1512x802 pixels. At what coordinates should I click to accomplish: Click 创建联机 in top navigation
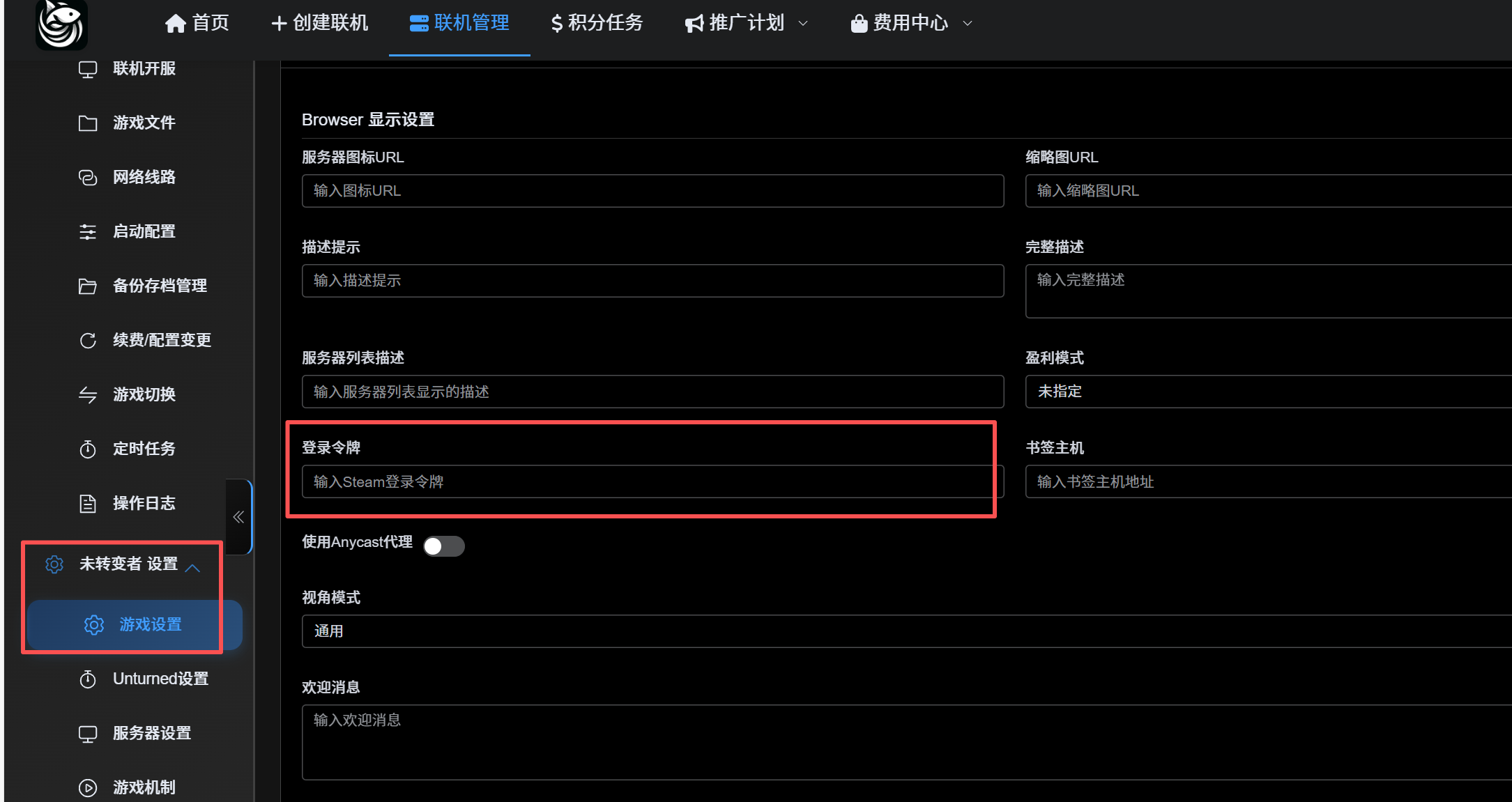pos(320,24)
